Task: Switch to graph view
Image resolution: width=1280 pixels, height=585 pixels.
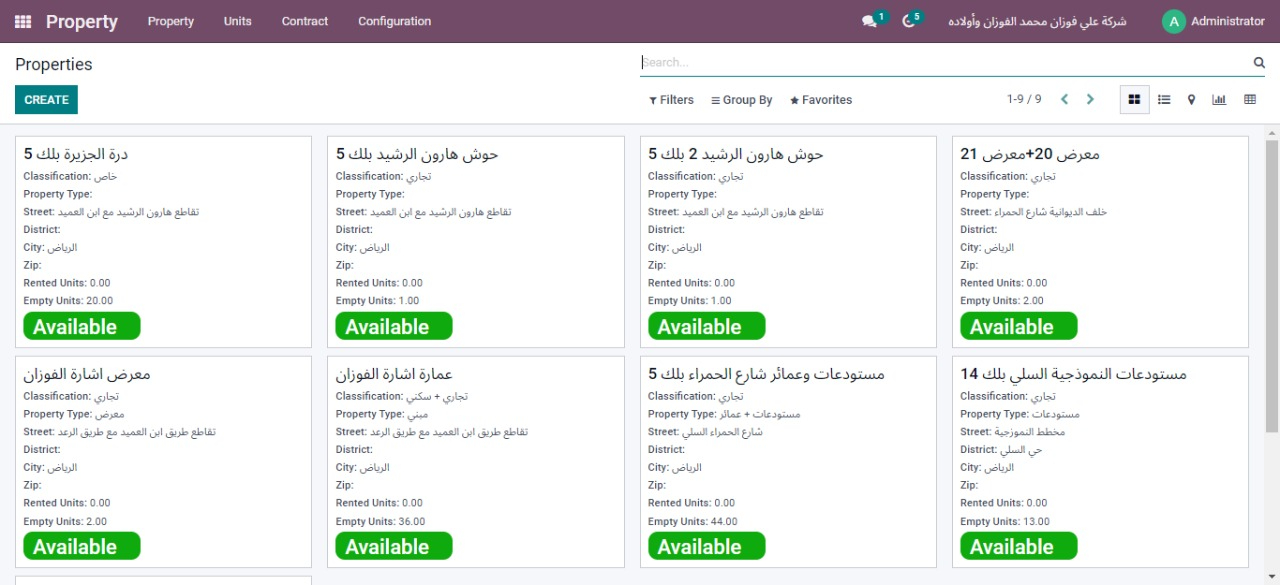Action: (1219, 100)
